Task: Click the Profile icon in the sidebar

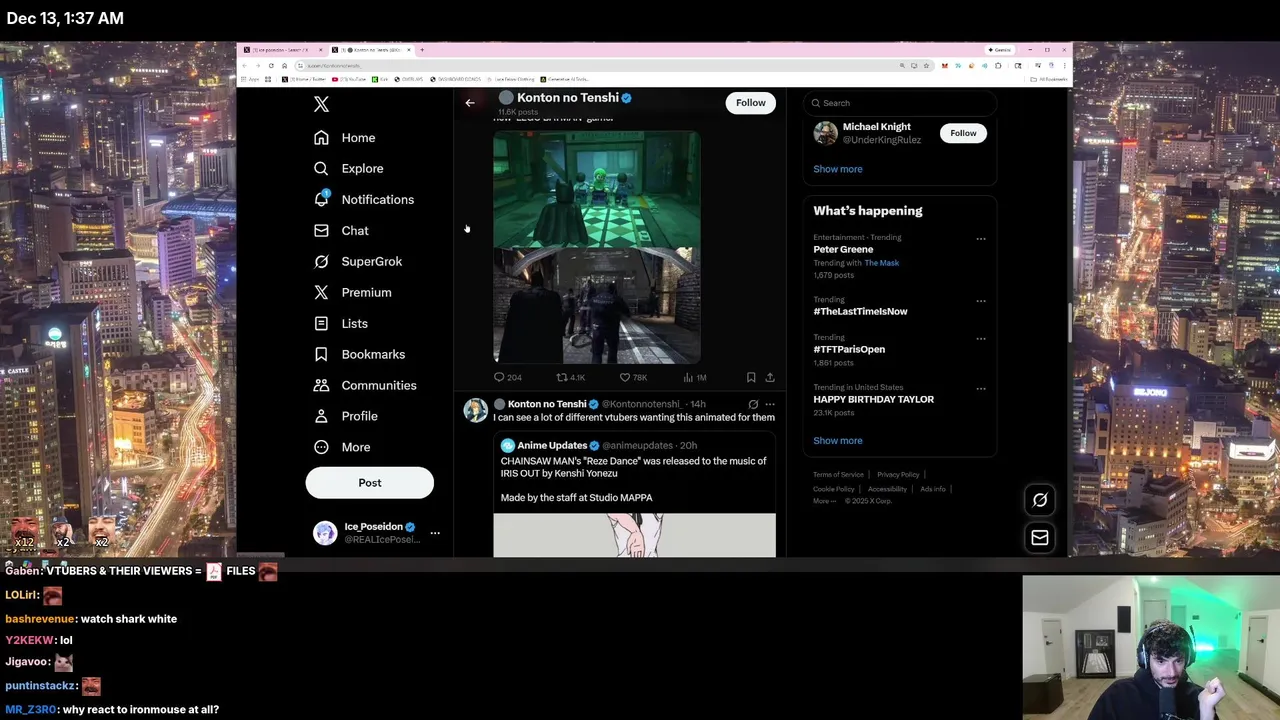Action: (x=321, y=416)
